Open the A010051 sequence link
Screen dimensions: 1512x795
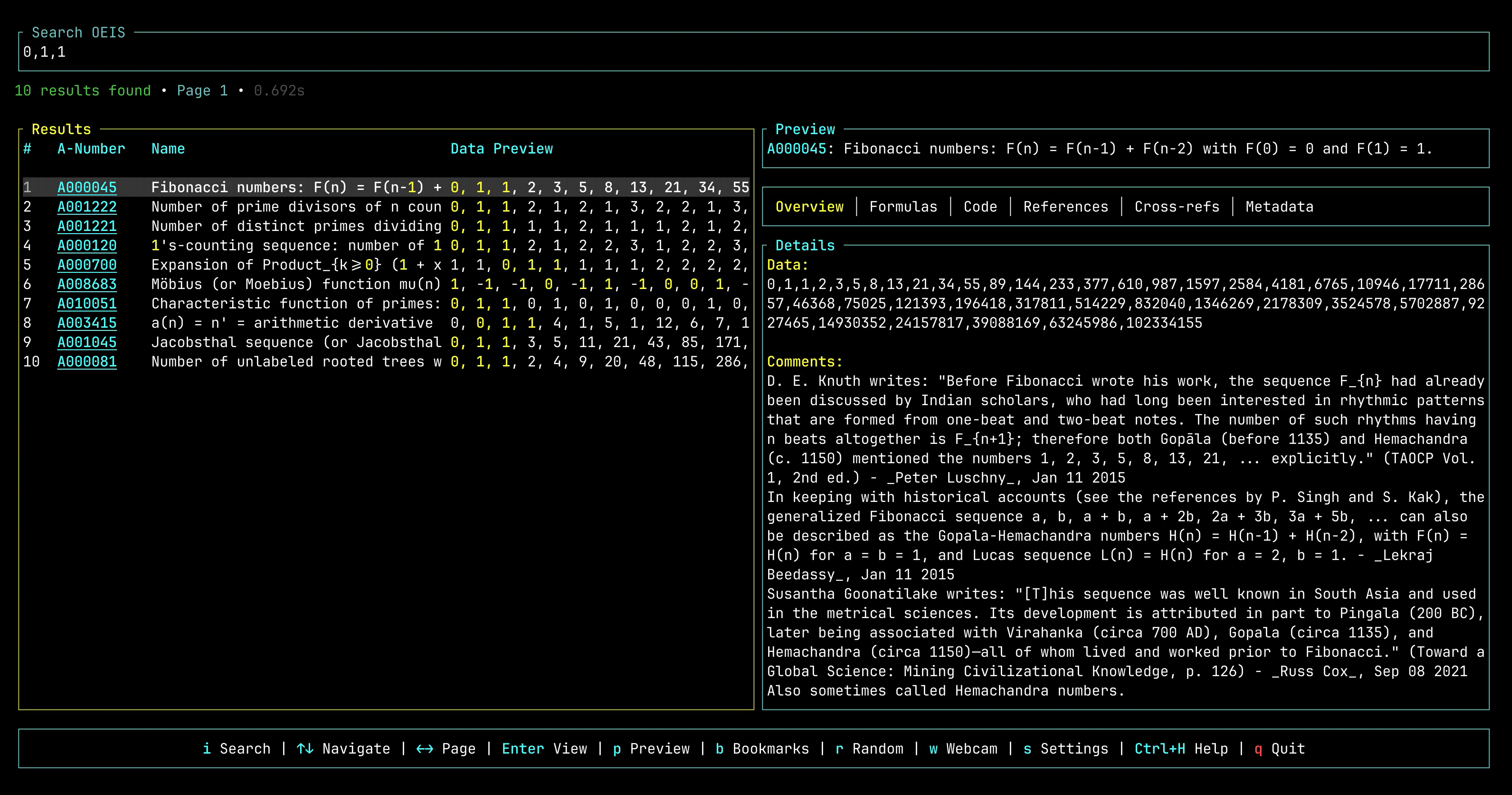tap(87, 303)
